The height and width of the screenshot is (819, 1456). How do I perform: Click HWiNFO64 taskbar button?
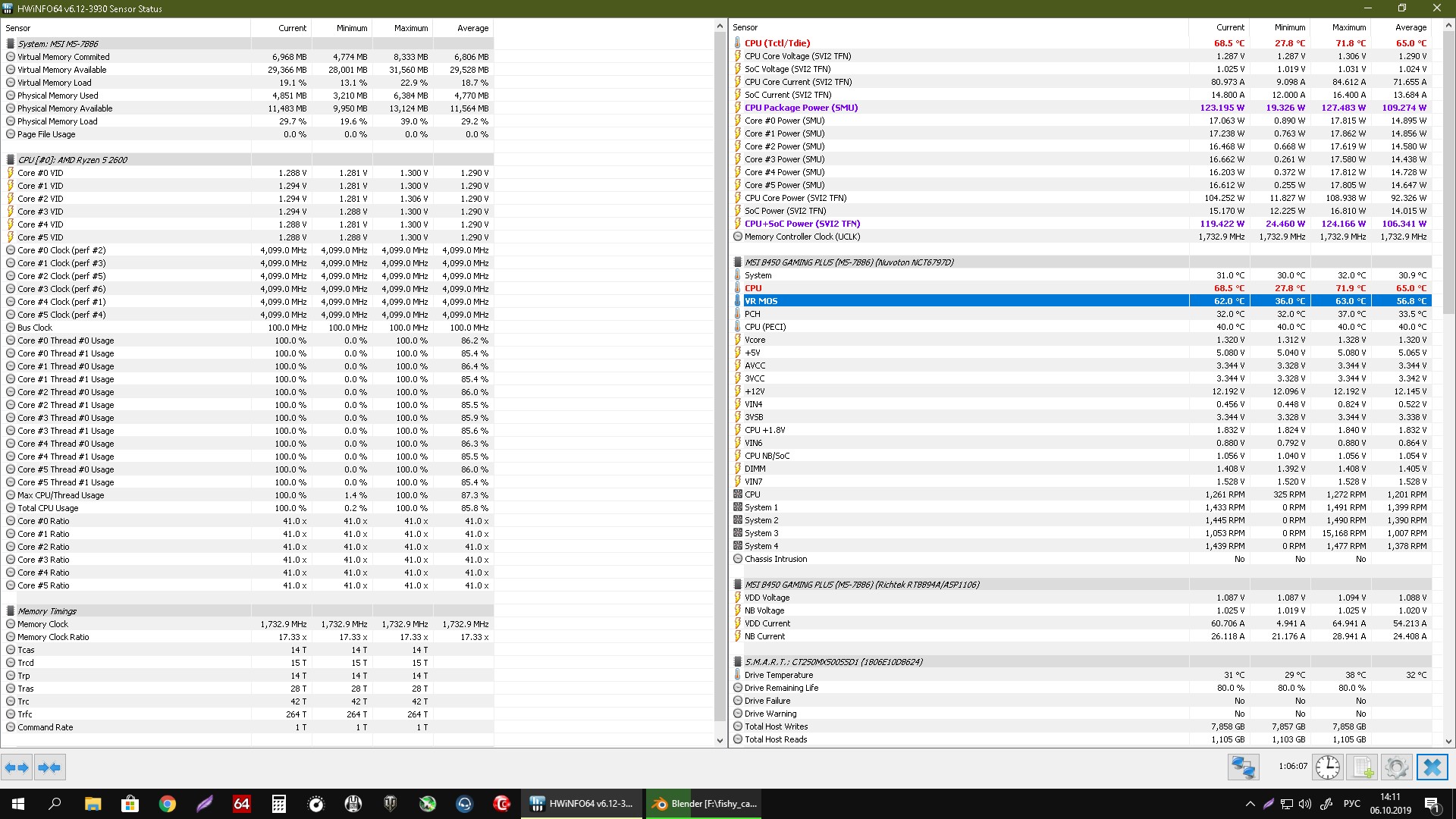pos(582,804)
